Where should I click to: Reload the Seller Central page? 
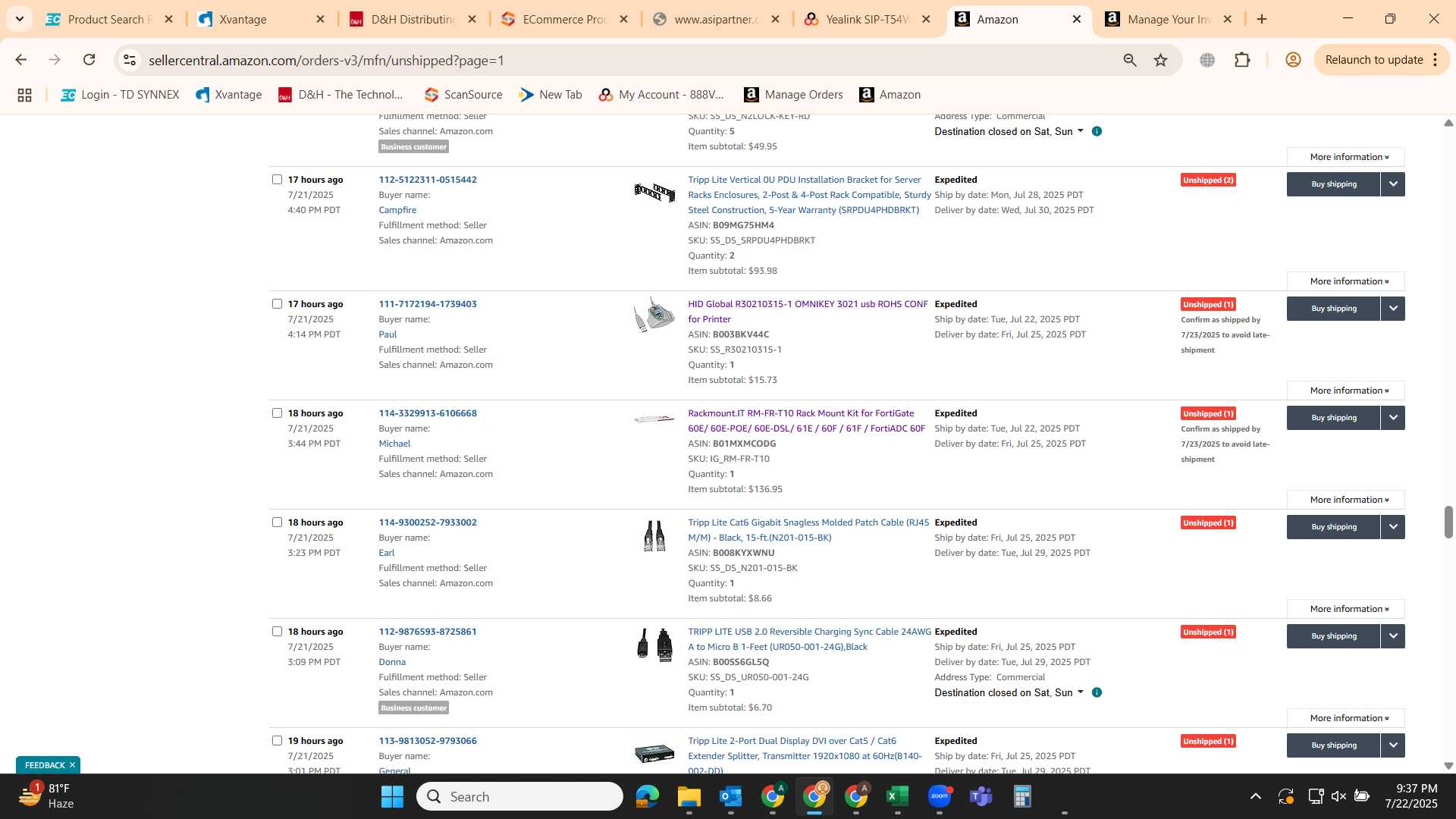[x=89, y=60]
